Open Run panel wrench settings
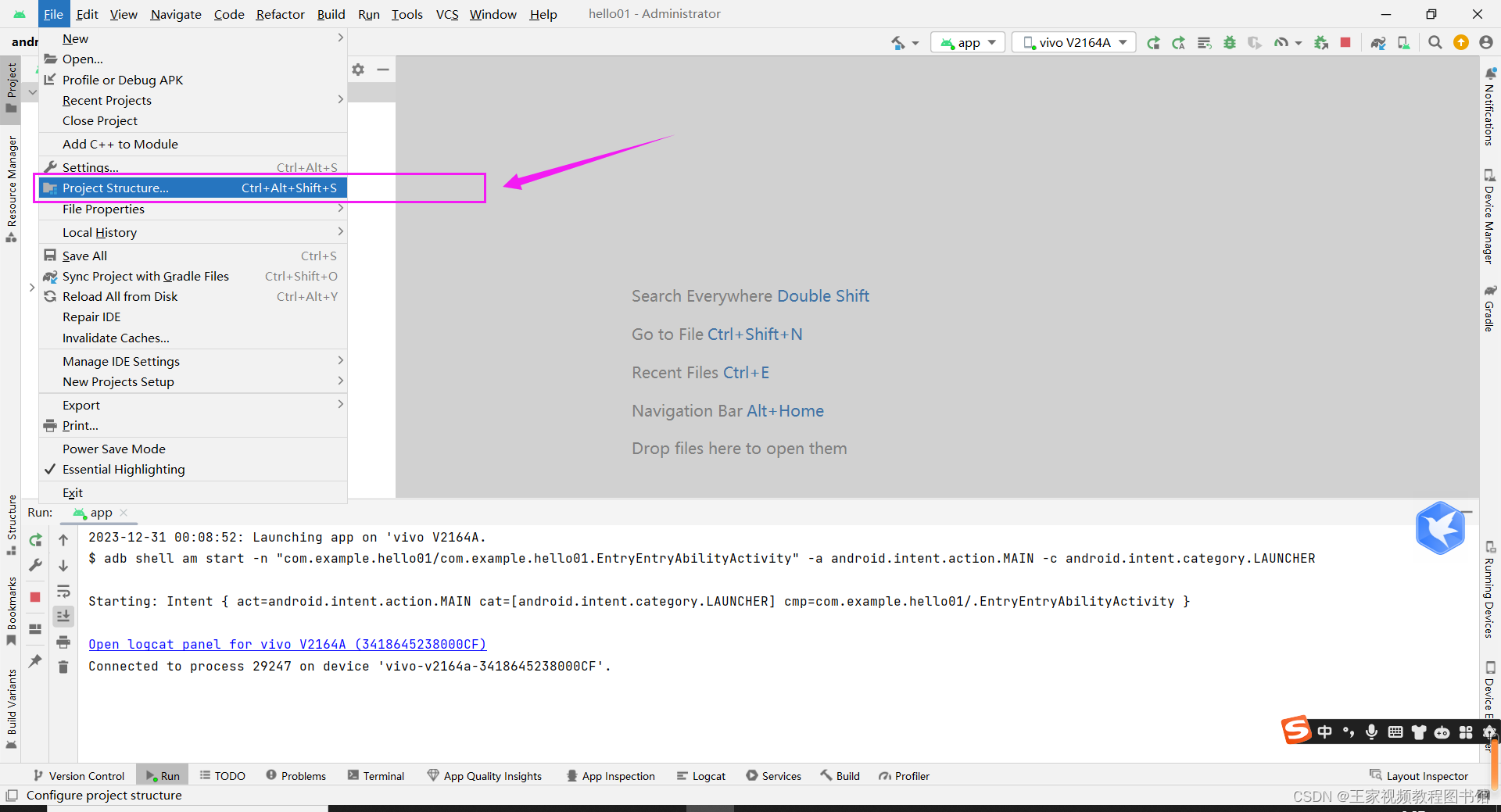Screen dimensions: 1501x812 coord(35,565)
